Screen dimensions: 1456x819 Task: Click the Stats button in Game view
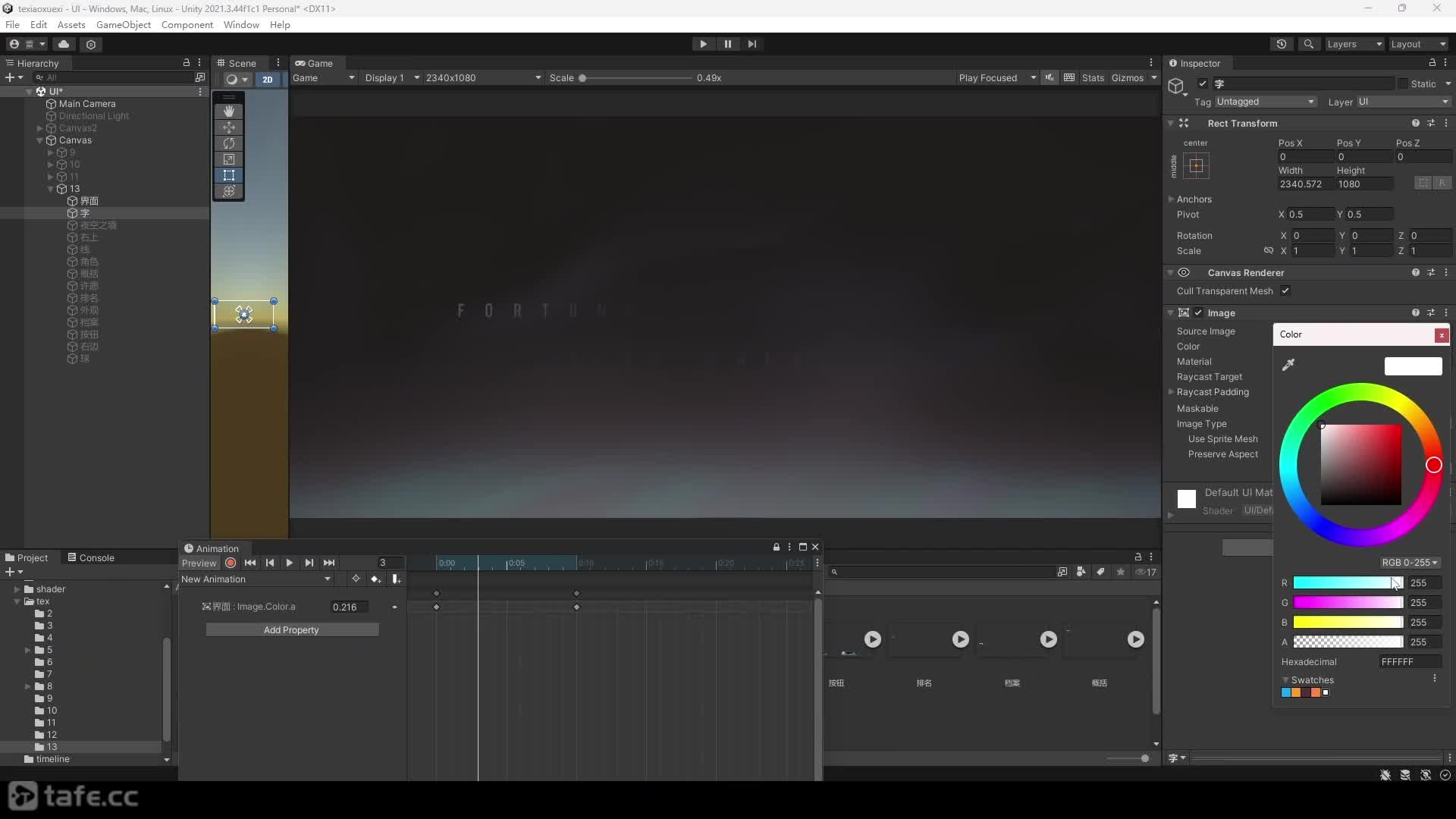(1093, 78)
